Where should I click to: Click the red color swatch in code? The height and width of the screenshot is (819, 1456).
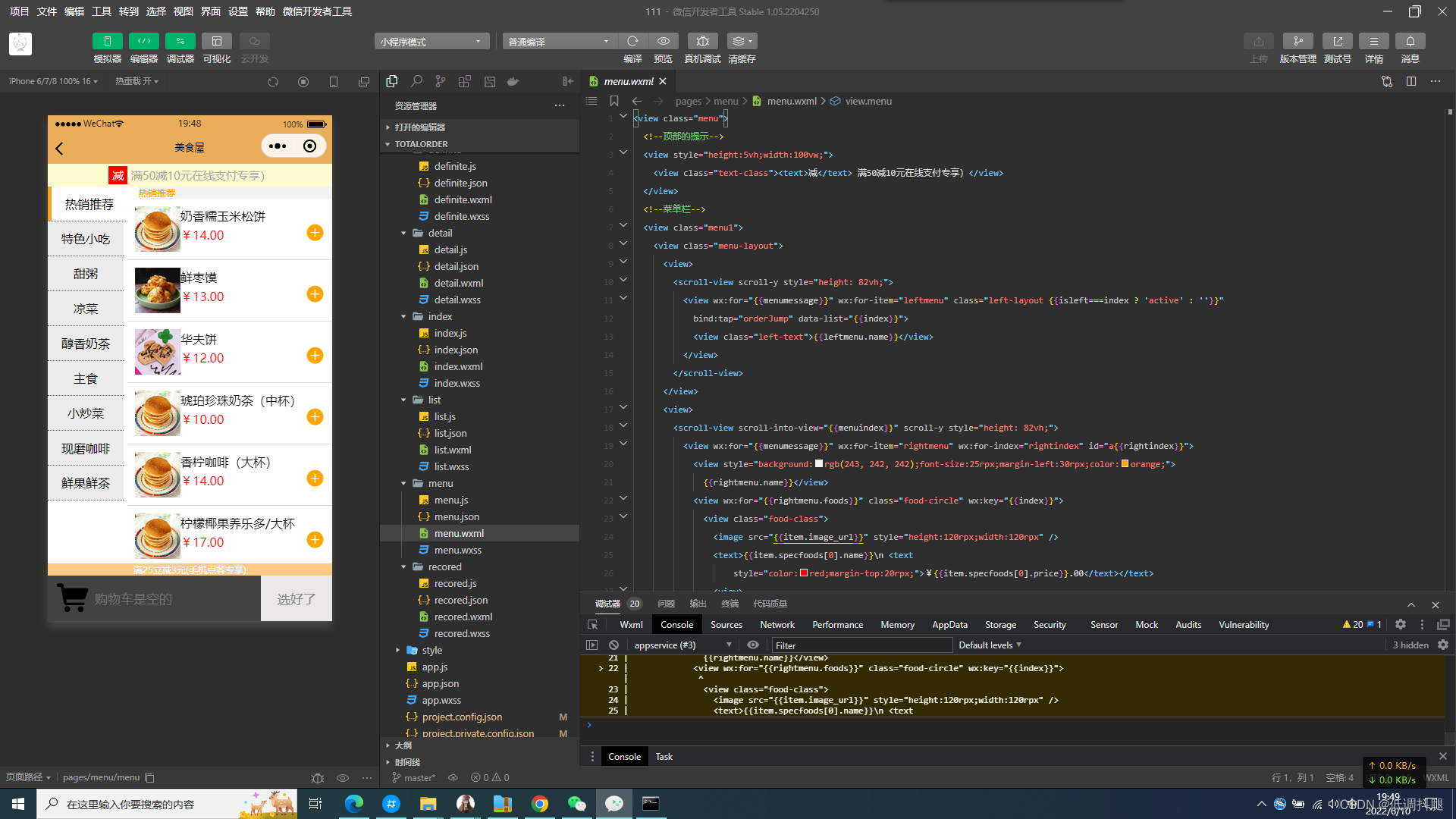click(804, 573)
